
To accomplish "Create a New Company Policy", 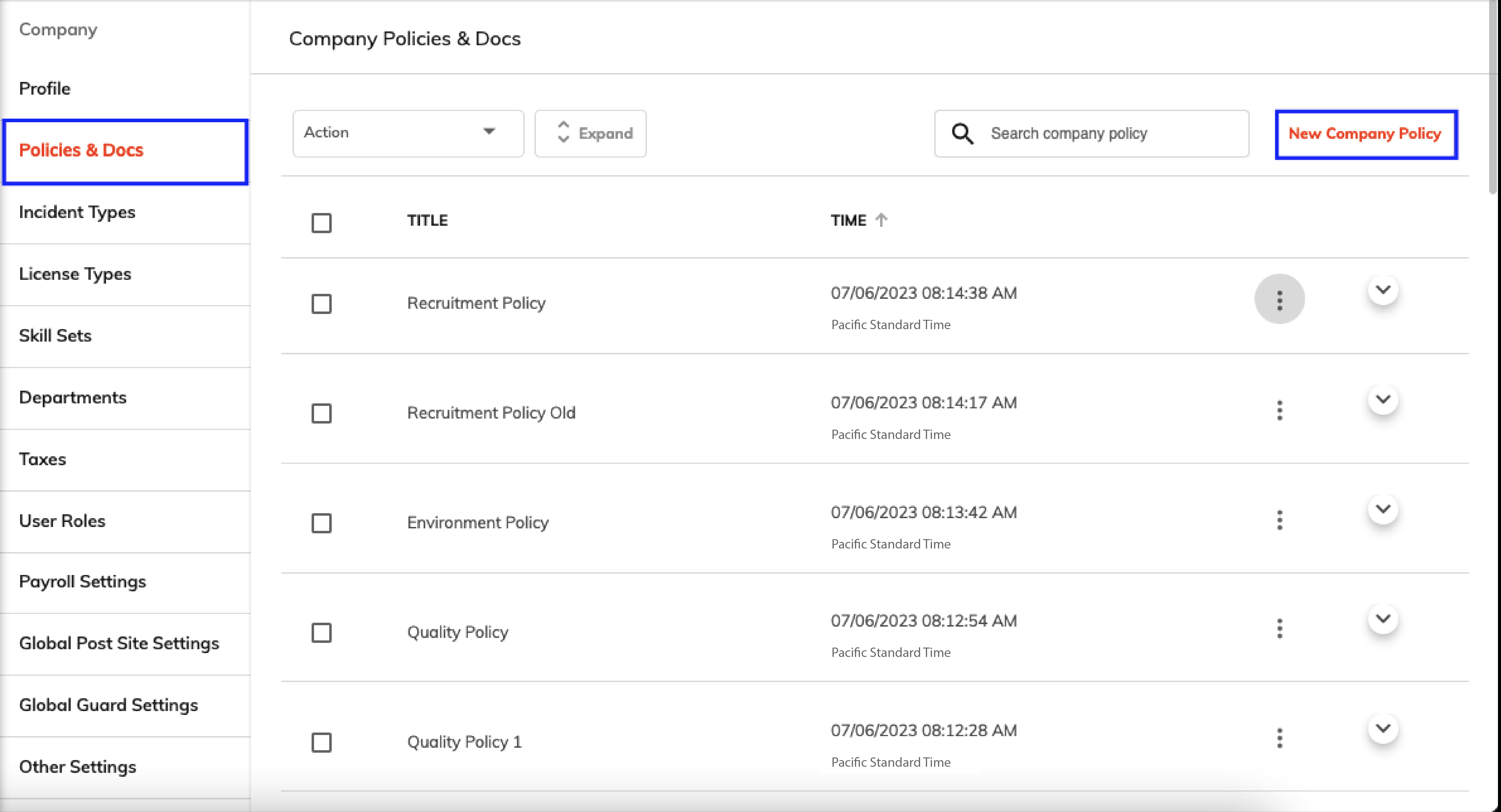I will pyautogui.click(x=1366, y=134).
